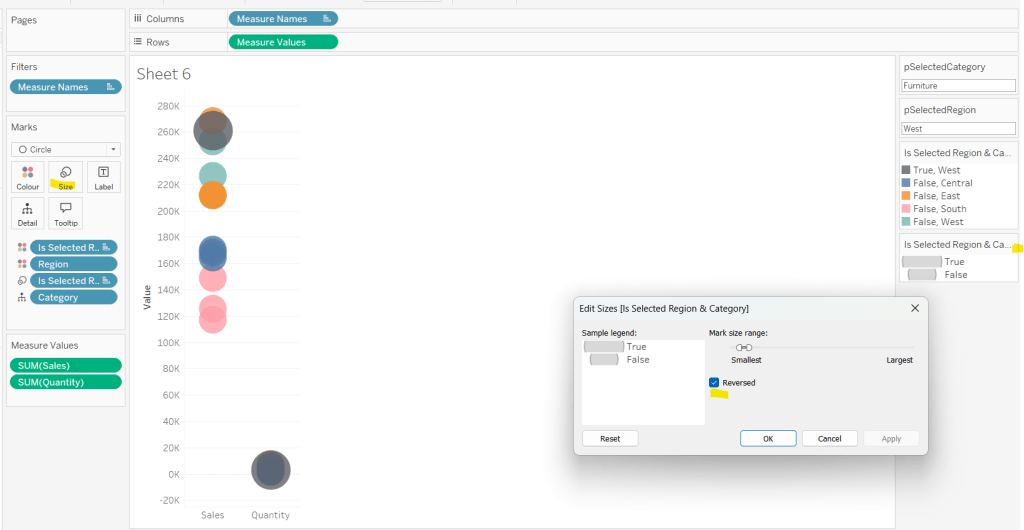
Task: Click the pSelectedRegion input field
Action: click(958, 128)
